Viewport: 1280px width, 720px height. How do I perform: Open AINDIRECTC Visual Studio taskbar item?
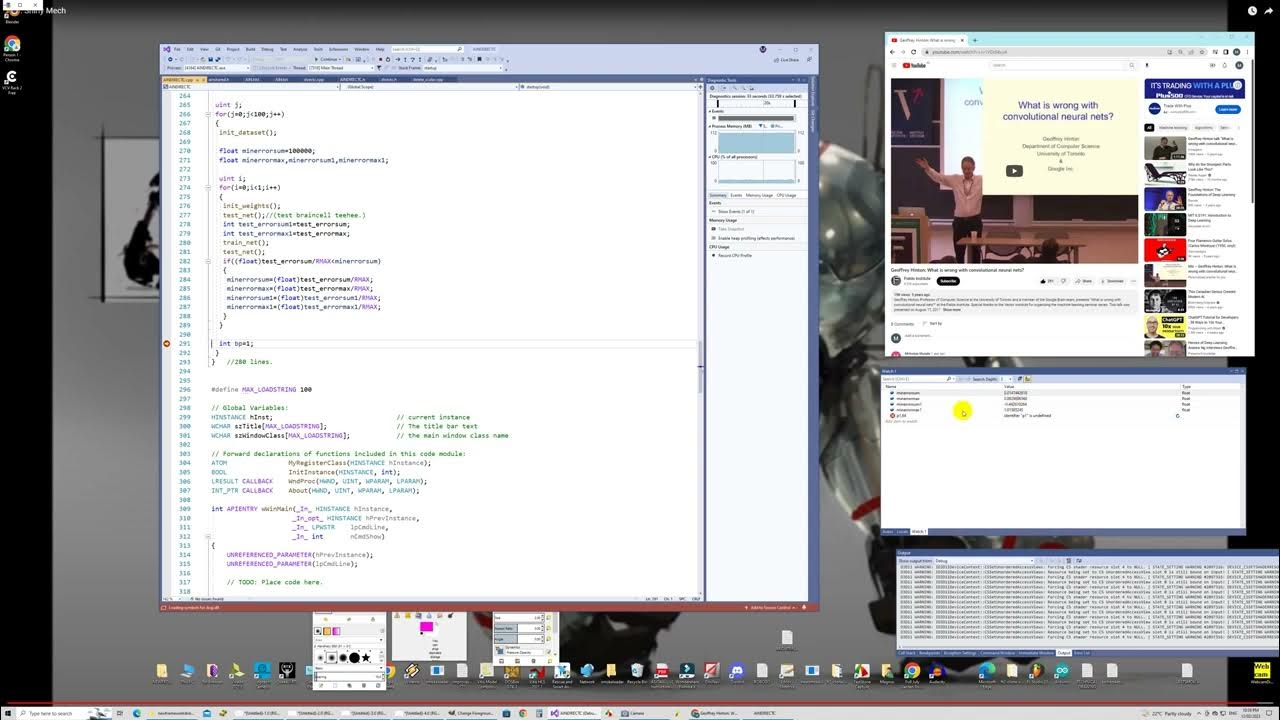tap(575, 713)
